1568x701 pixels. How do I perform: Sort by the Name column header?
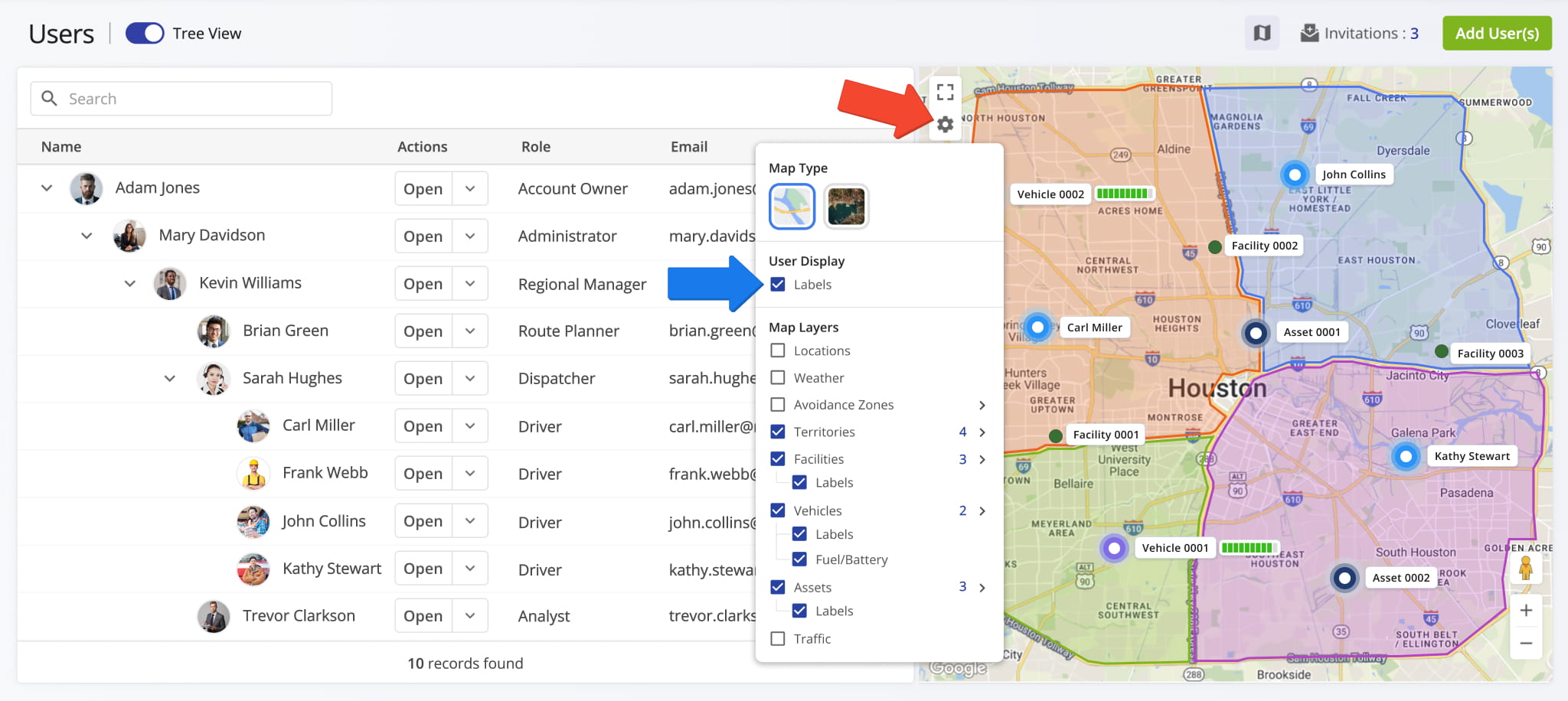click(x=61, y=146)
